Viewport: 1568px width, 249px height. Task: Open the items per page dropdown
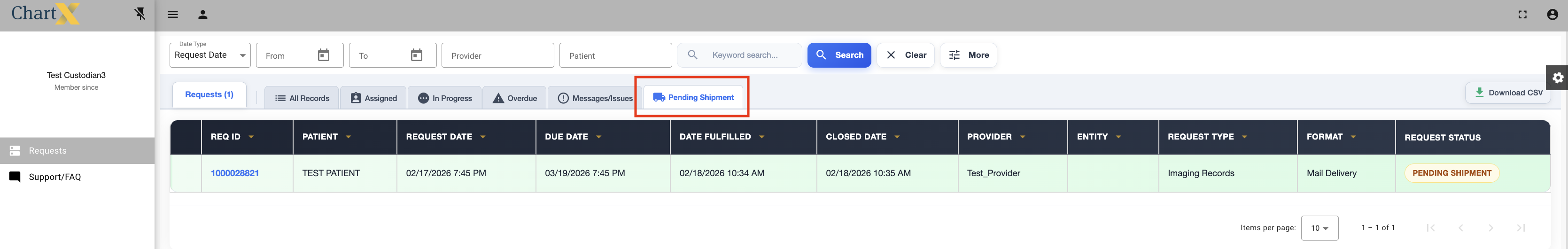(1319, 228)
